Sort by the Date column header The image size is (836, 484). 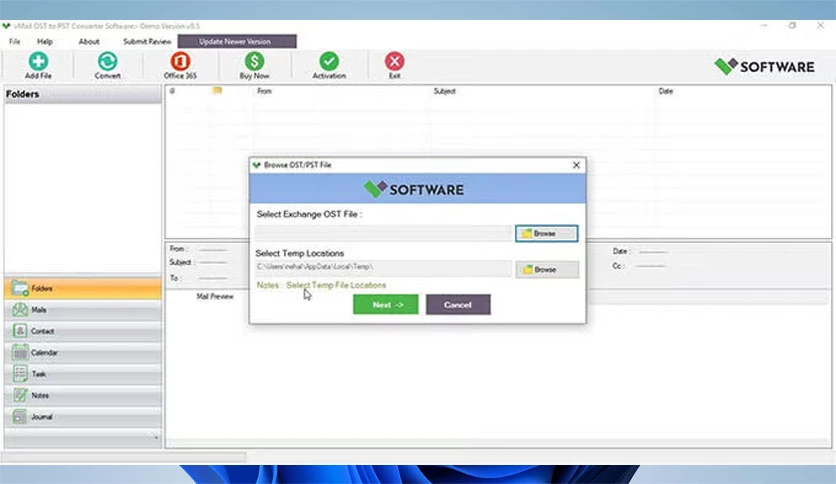point(665,91)
